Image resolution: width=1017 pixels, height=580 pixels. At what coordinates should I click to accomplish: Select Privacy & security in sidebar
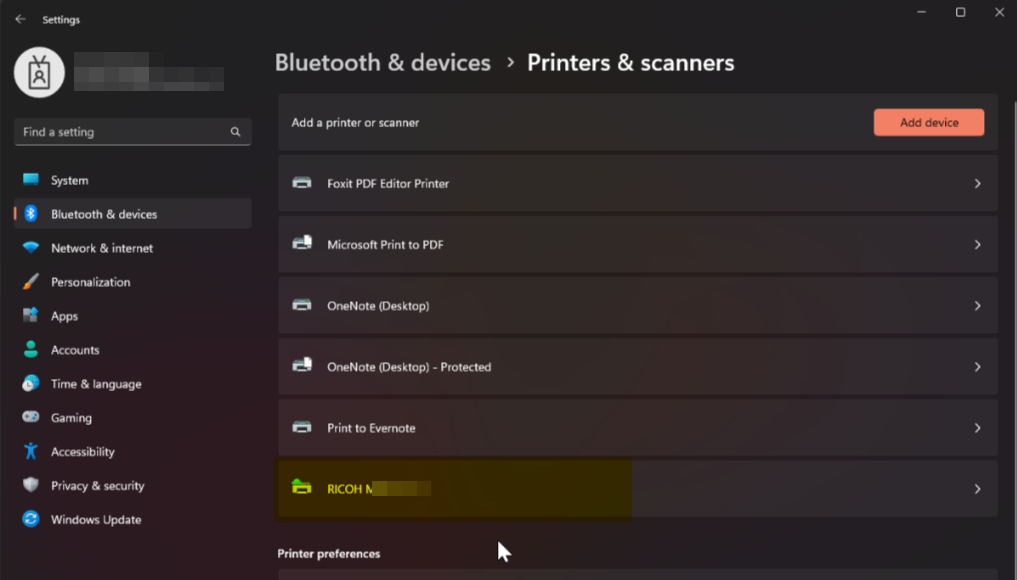97,486
